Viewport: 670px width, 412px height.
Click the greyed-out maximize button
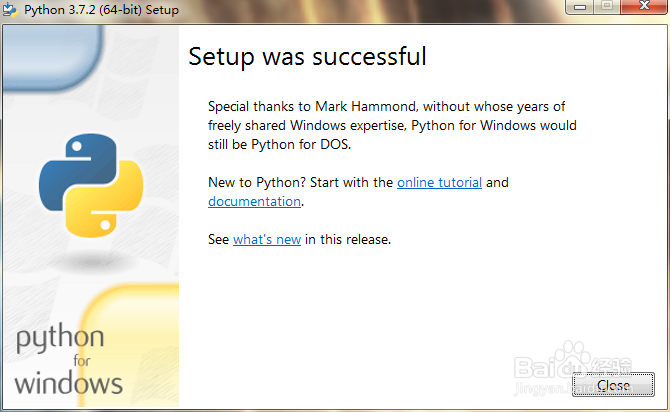607,7
